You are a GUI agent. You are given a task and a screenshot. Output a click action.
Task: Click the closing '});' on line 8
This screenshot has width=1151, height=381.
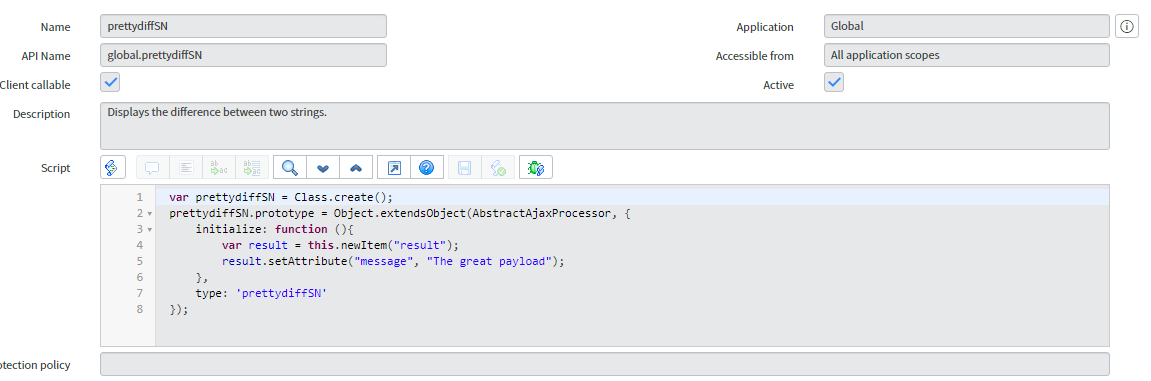click(179, 309)
